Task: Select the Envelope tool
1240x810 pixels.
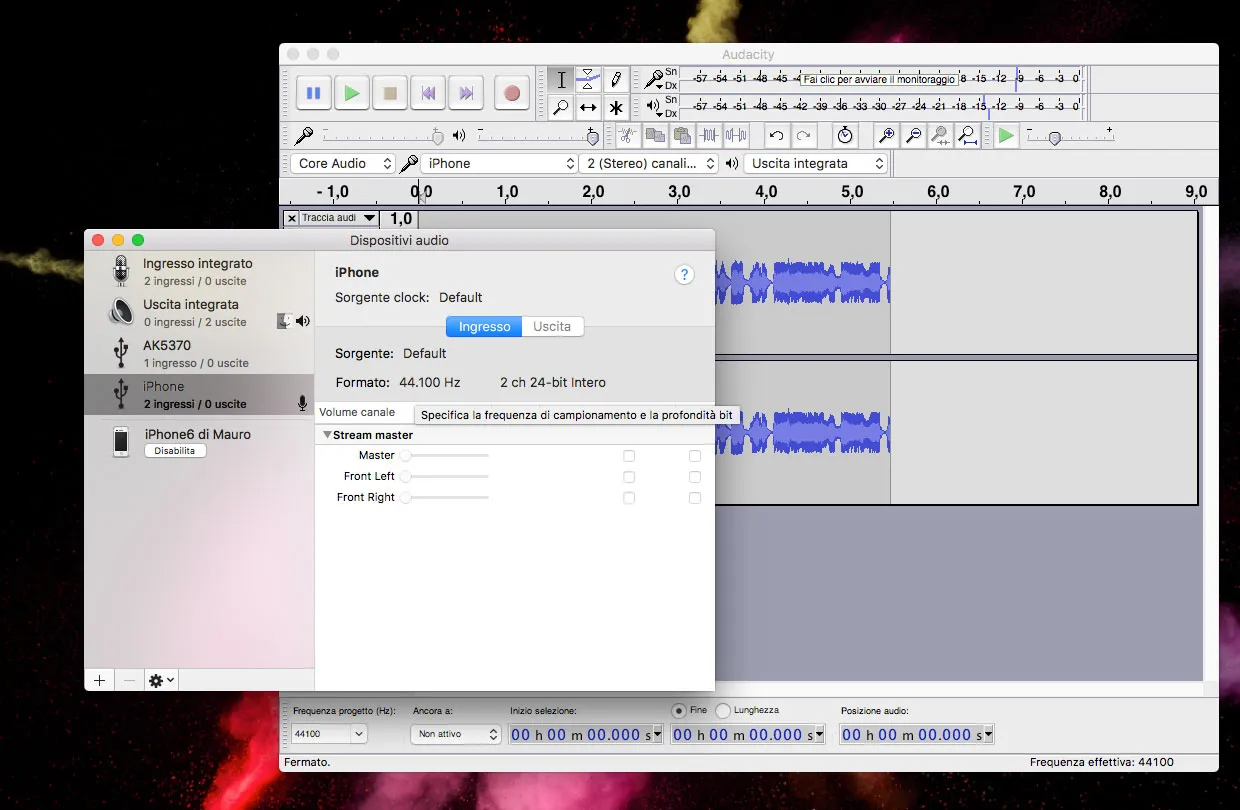Action: (589, 79)
